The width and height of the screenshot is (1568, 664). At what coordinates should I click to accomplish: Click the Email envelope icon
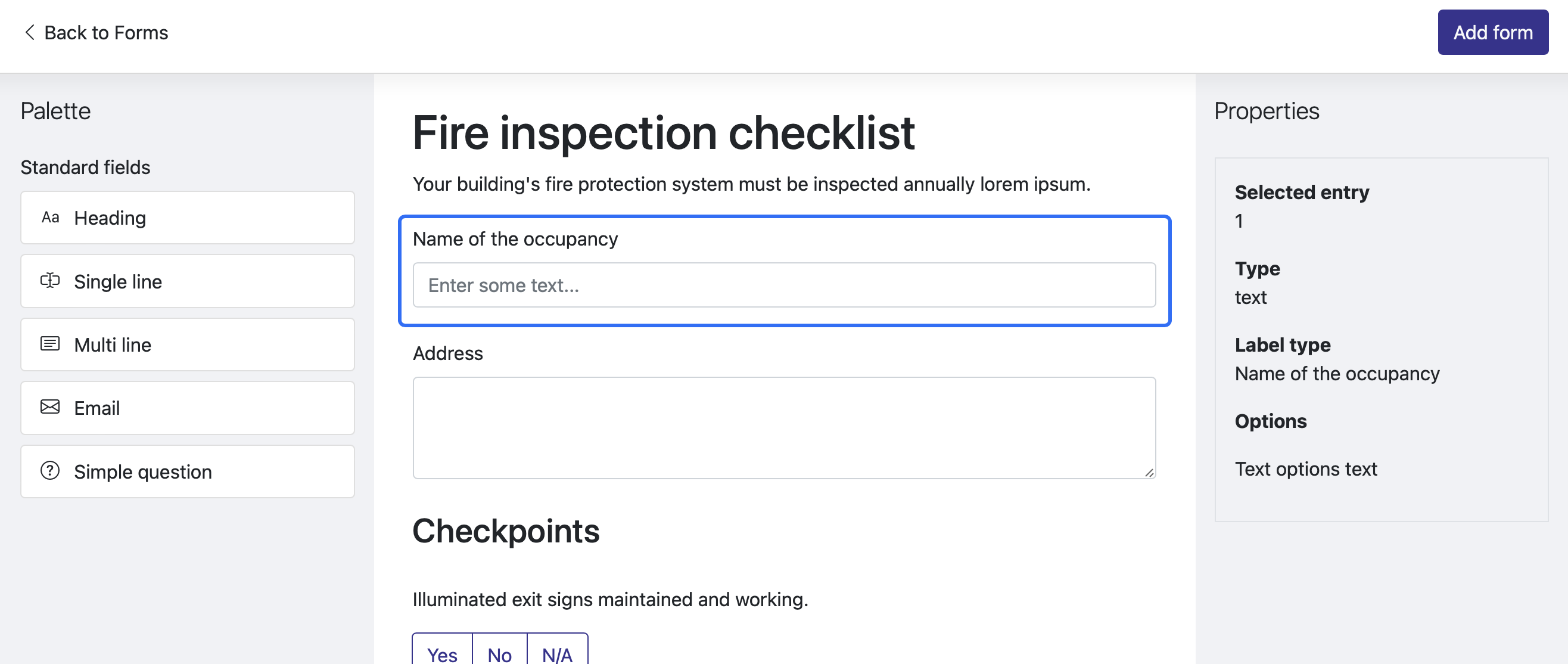point(50,408)
